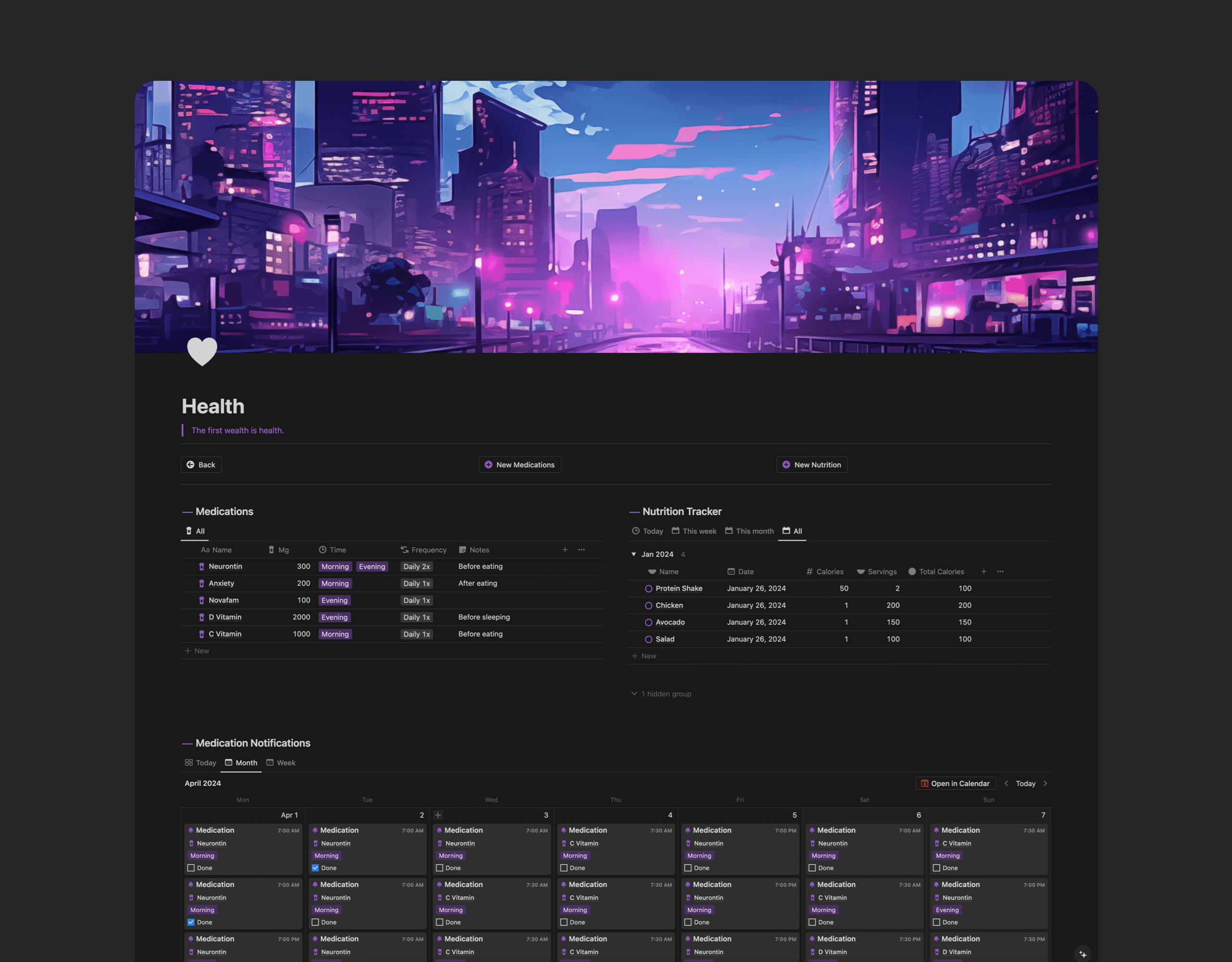Switch Nutrition Tracker to This month view
1232x962 pixels.
pos(749,531)
